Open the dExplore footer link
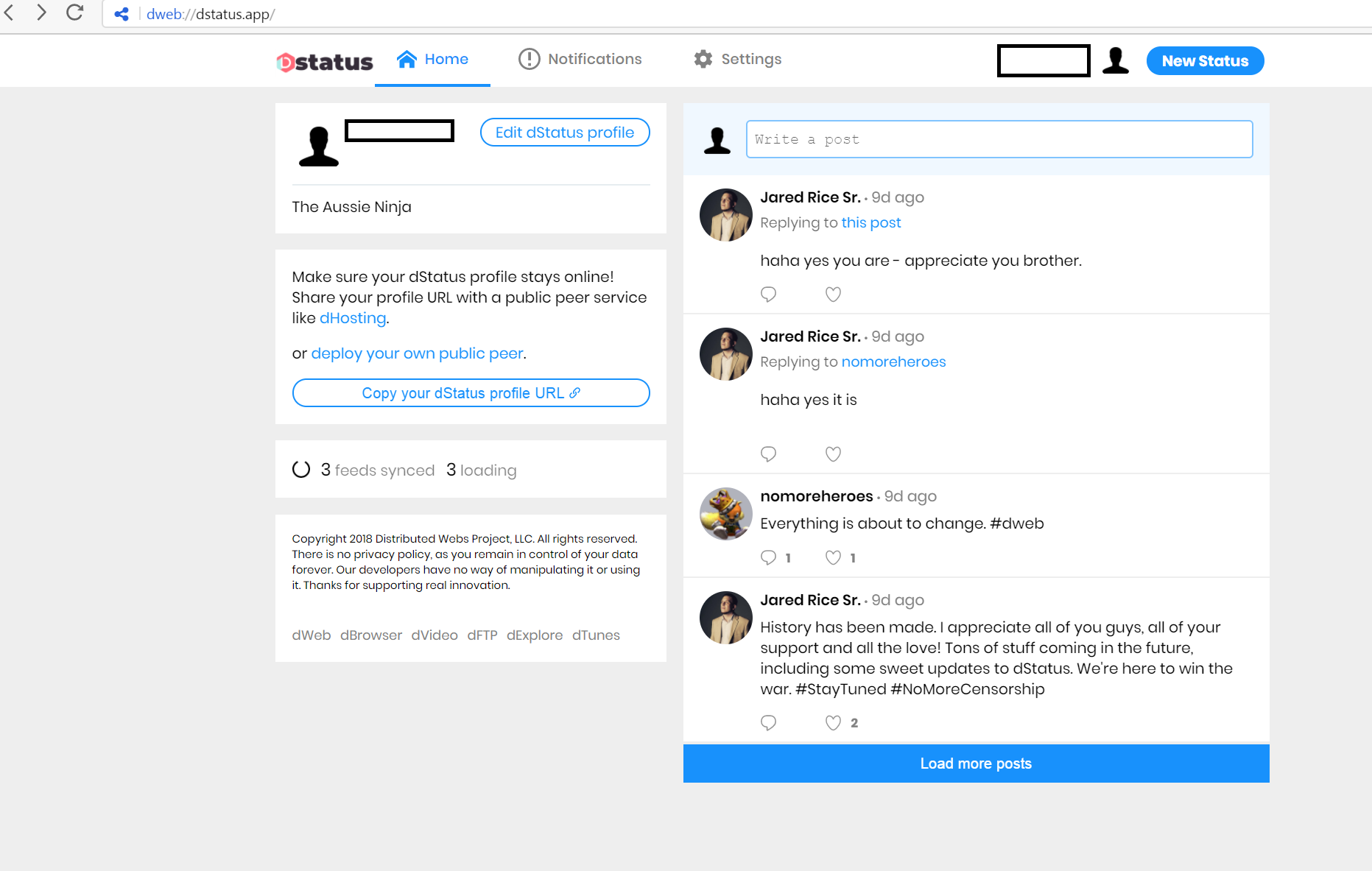Viewport: 1372px width, 871px height. tap(535, 635)
